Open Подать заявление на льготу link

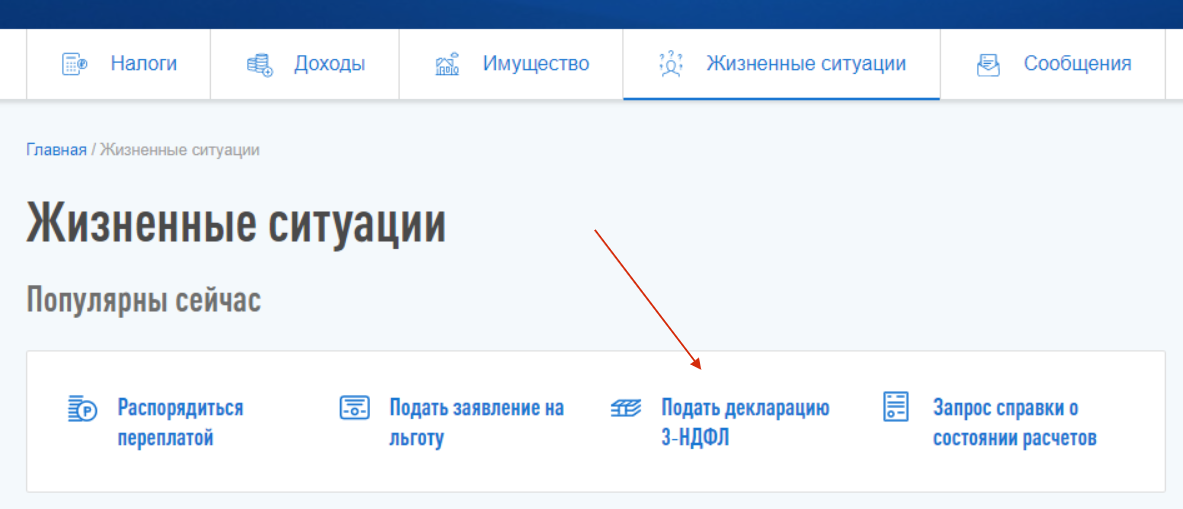coord(477,423)
